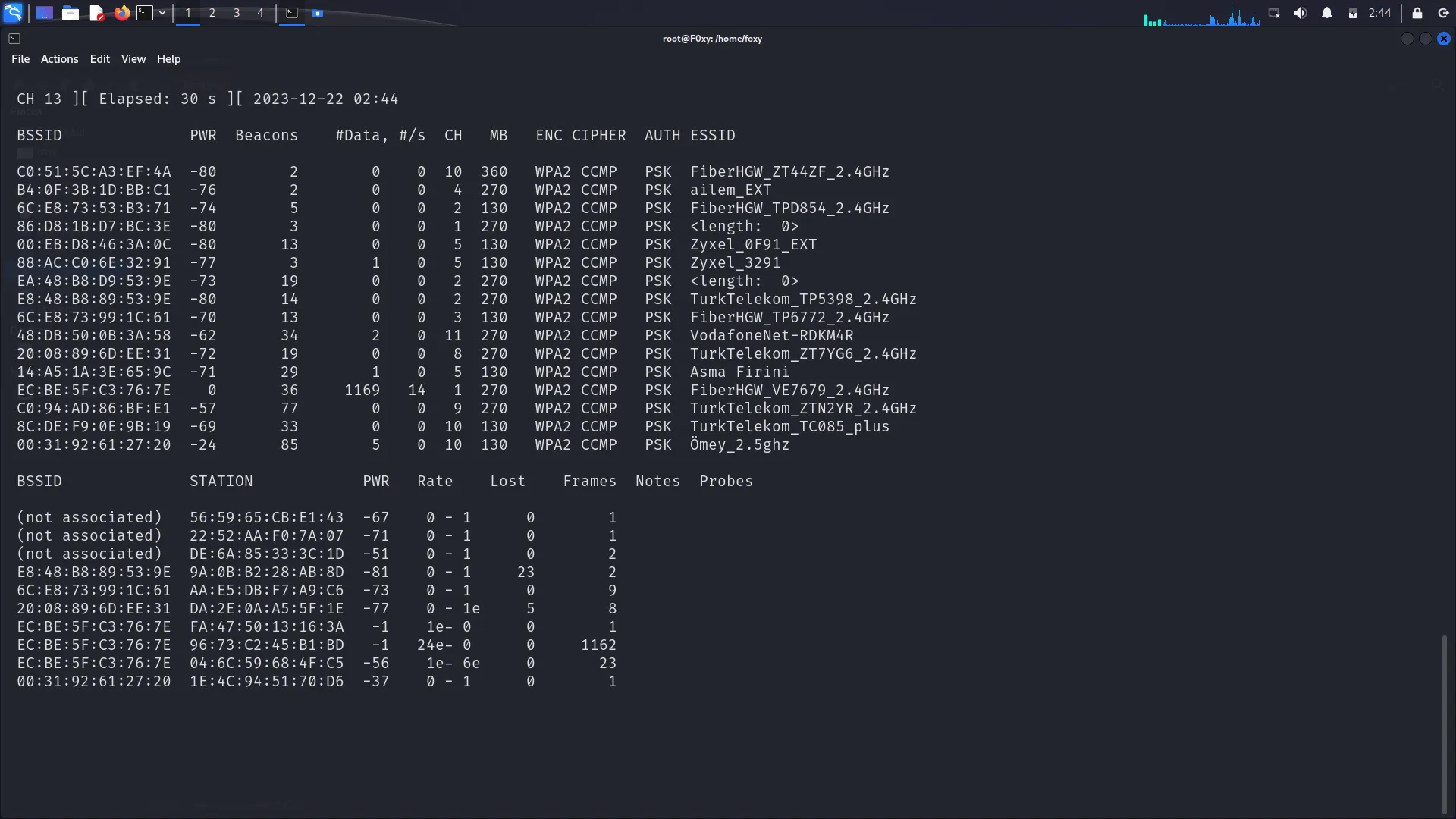
Task: Click station MAC 1E:4C:94:51:70:D6
Action: coord(267,682)
